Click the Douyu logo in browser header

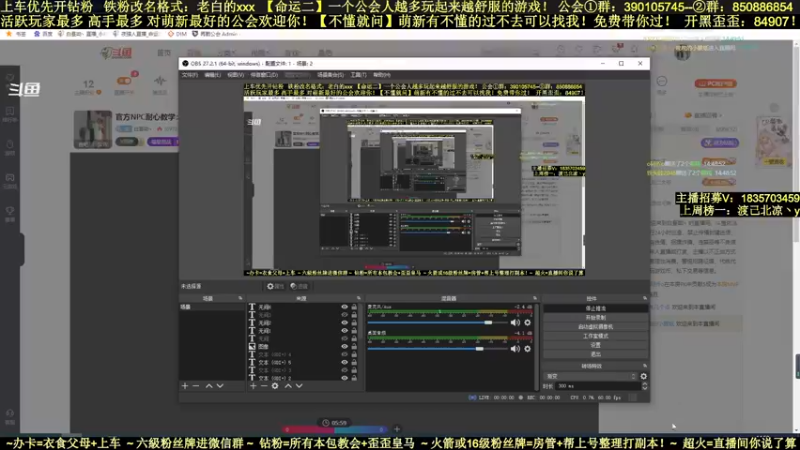pos(117,53)
